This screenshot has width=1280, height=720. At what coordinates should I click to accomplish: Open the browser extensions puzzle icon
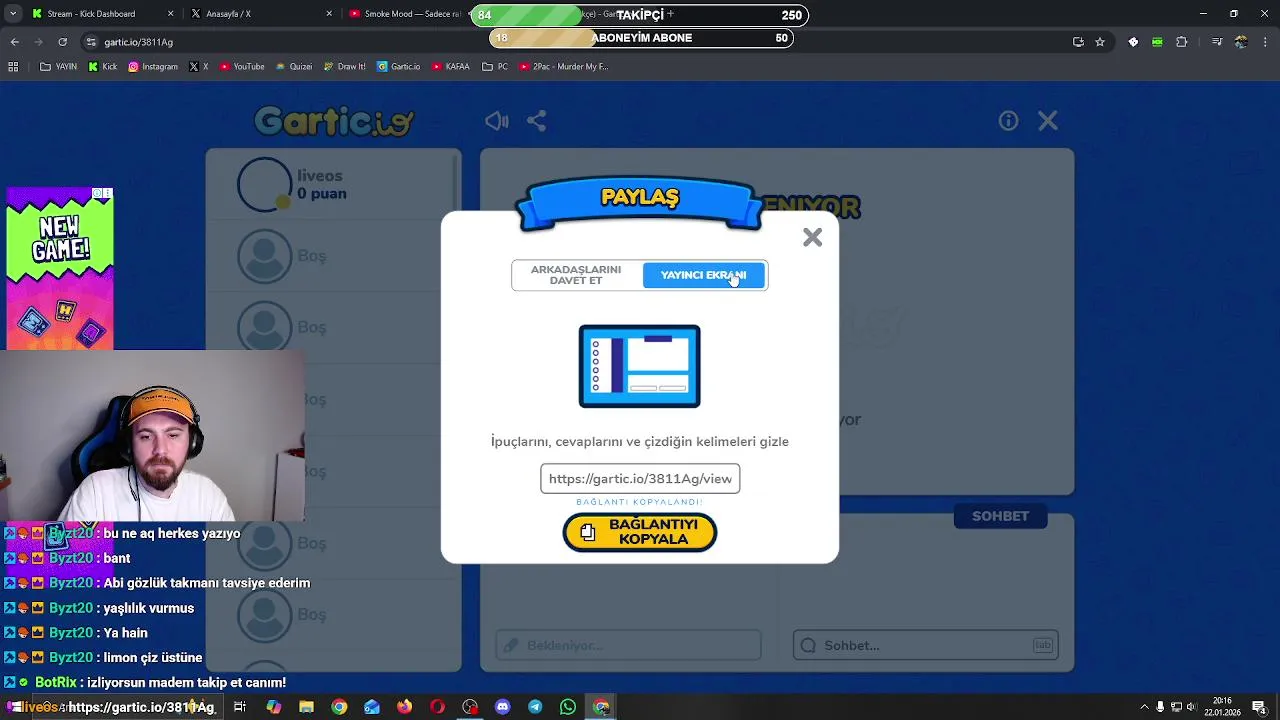point(1182,42)
